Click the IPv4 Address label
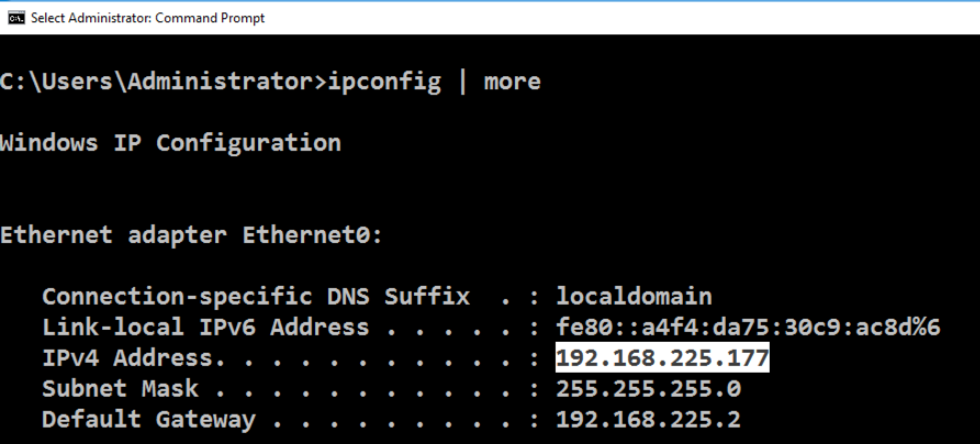The width and height of the screenshot is (980, 444). pos(127,358)
